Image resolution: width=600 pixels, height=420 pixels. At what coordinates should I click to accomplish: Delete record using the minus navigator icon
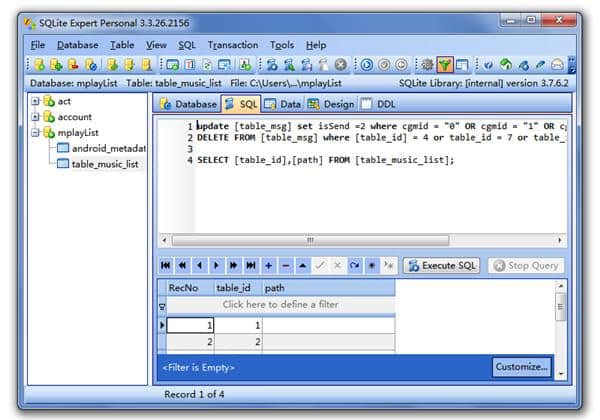point(285,265)
